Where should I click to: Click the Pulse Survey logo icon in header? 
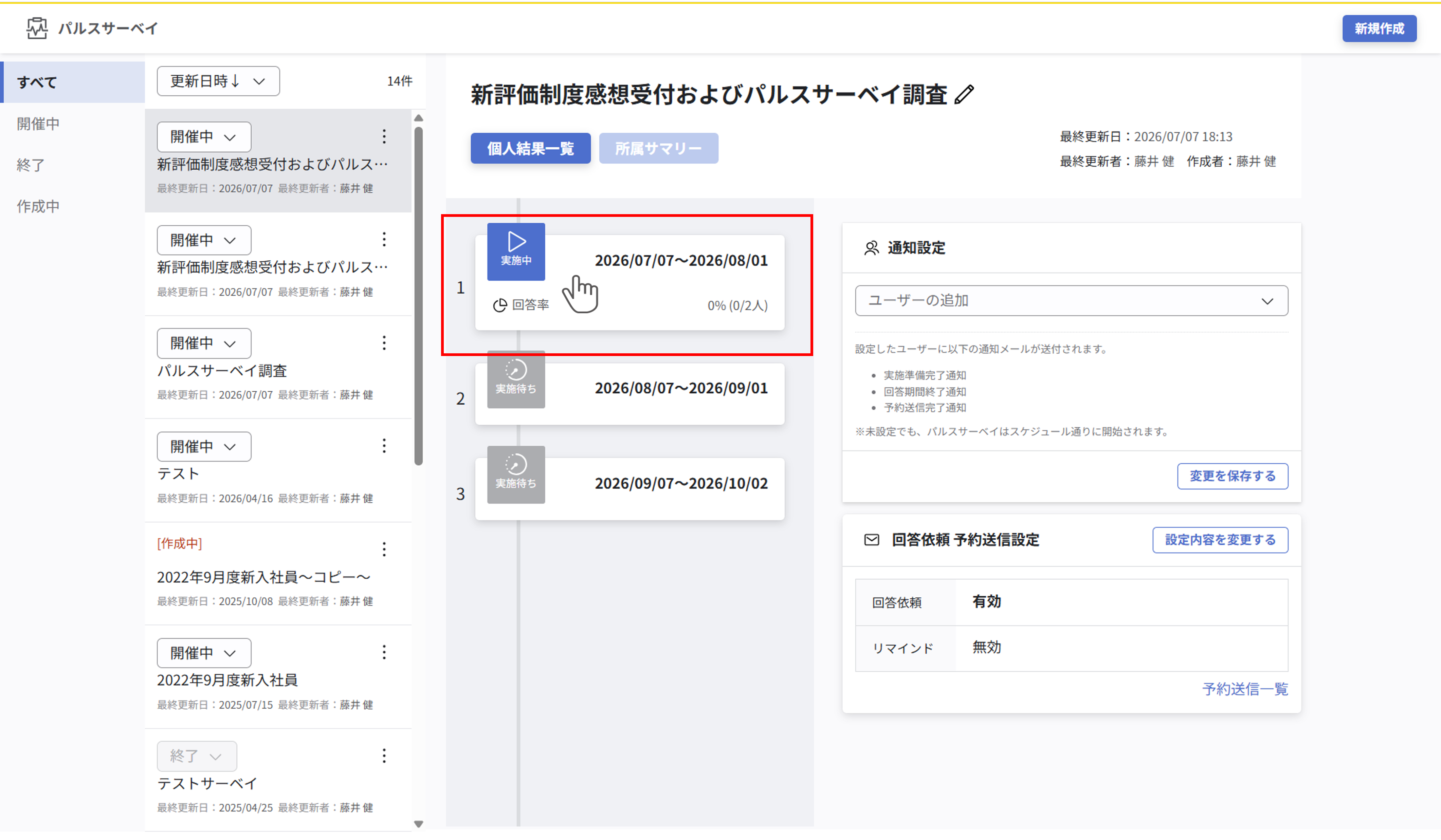point(37,28)
